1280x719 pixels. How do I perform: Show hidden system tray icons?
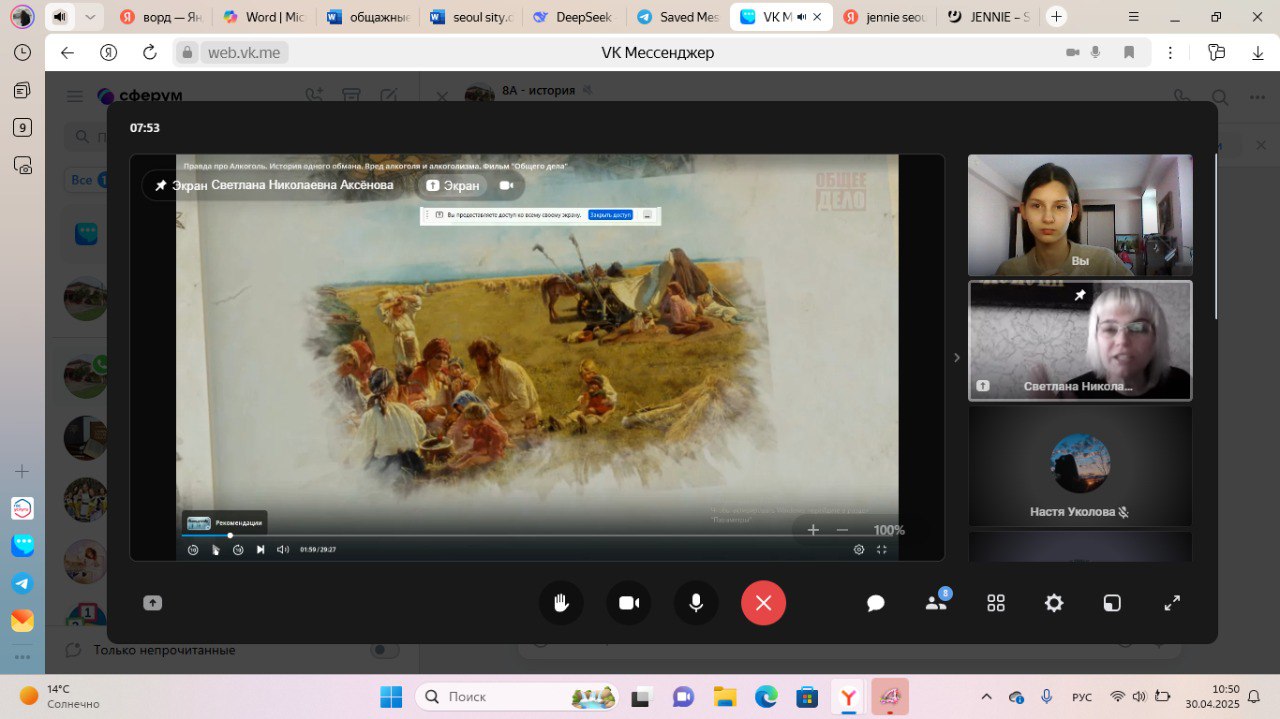point(987,697)
